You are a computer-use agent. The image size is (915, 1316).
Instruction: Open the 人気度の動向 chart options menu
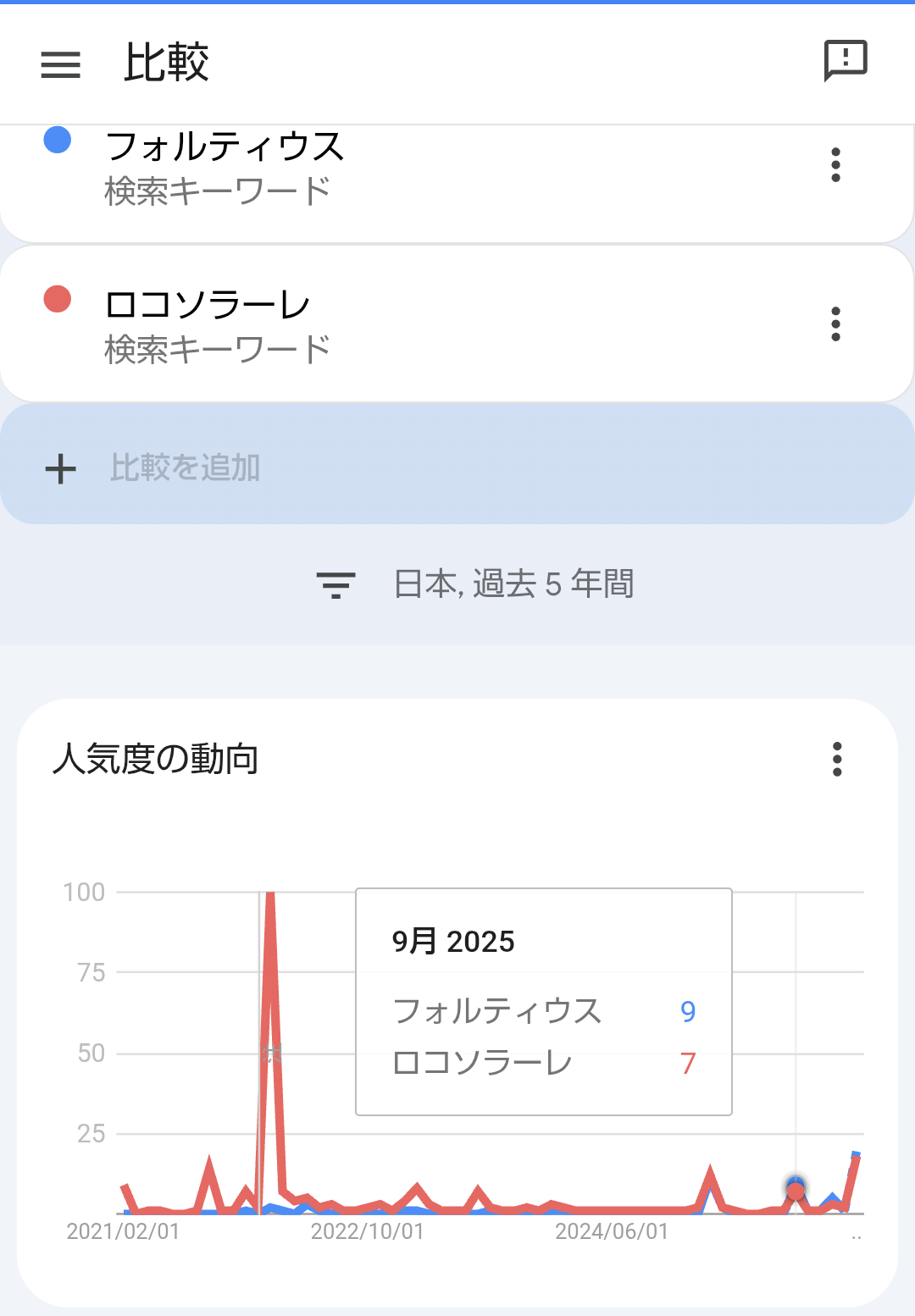click(837, 760)
